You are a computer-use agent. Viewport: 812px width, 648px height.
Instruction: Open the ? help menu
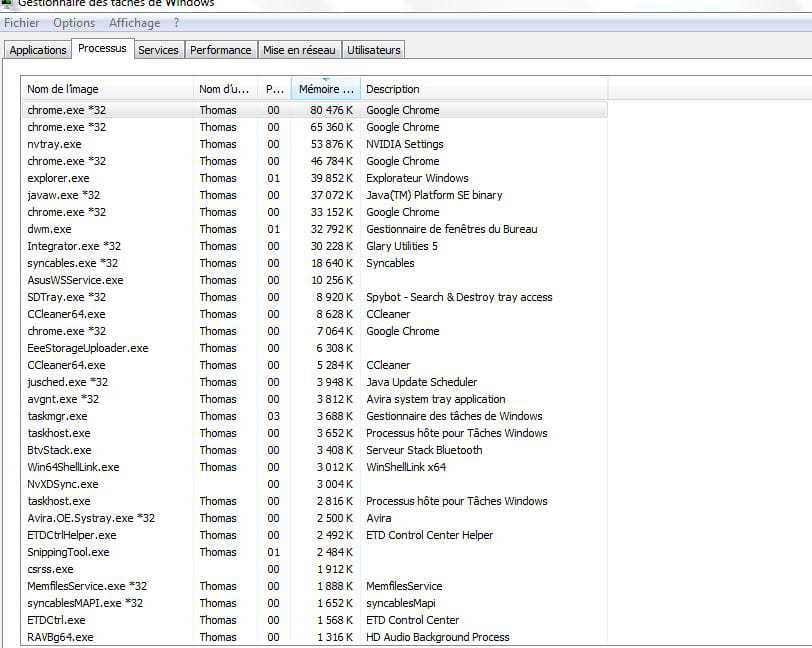tap(177, 23)
